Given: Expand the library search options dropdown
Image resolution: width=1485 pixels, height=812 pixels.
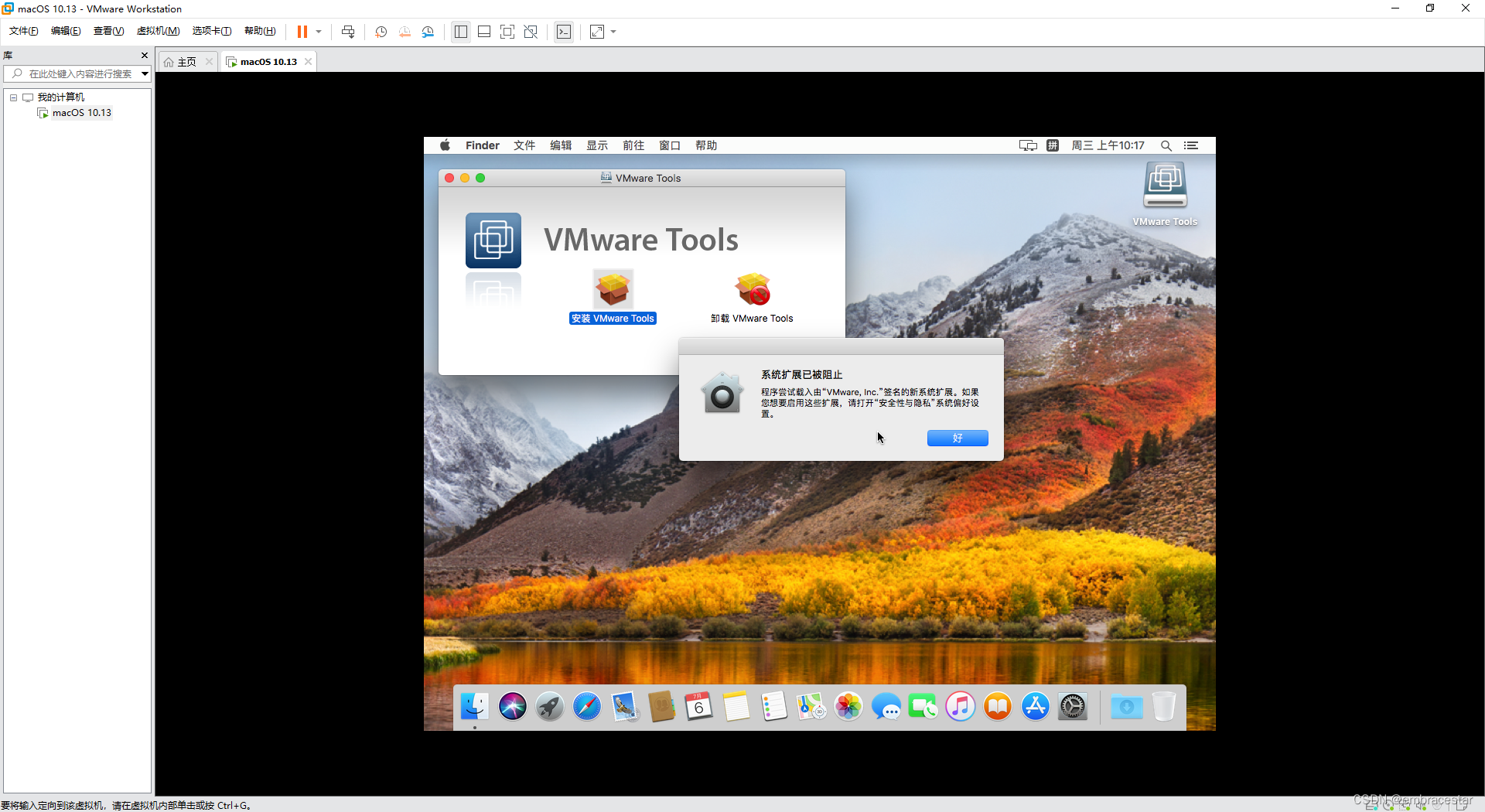Looking at the screenshot, I should 144,74.
